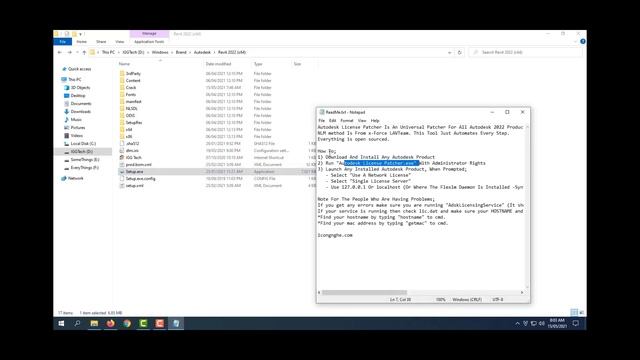Open the Notepad Edit menu

click(x=333, y=121)
